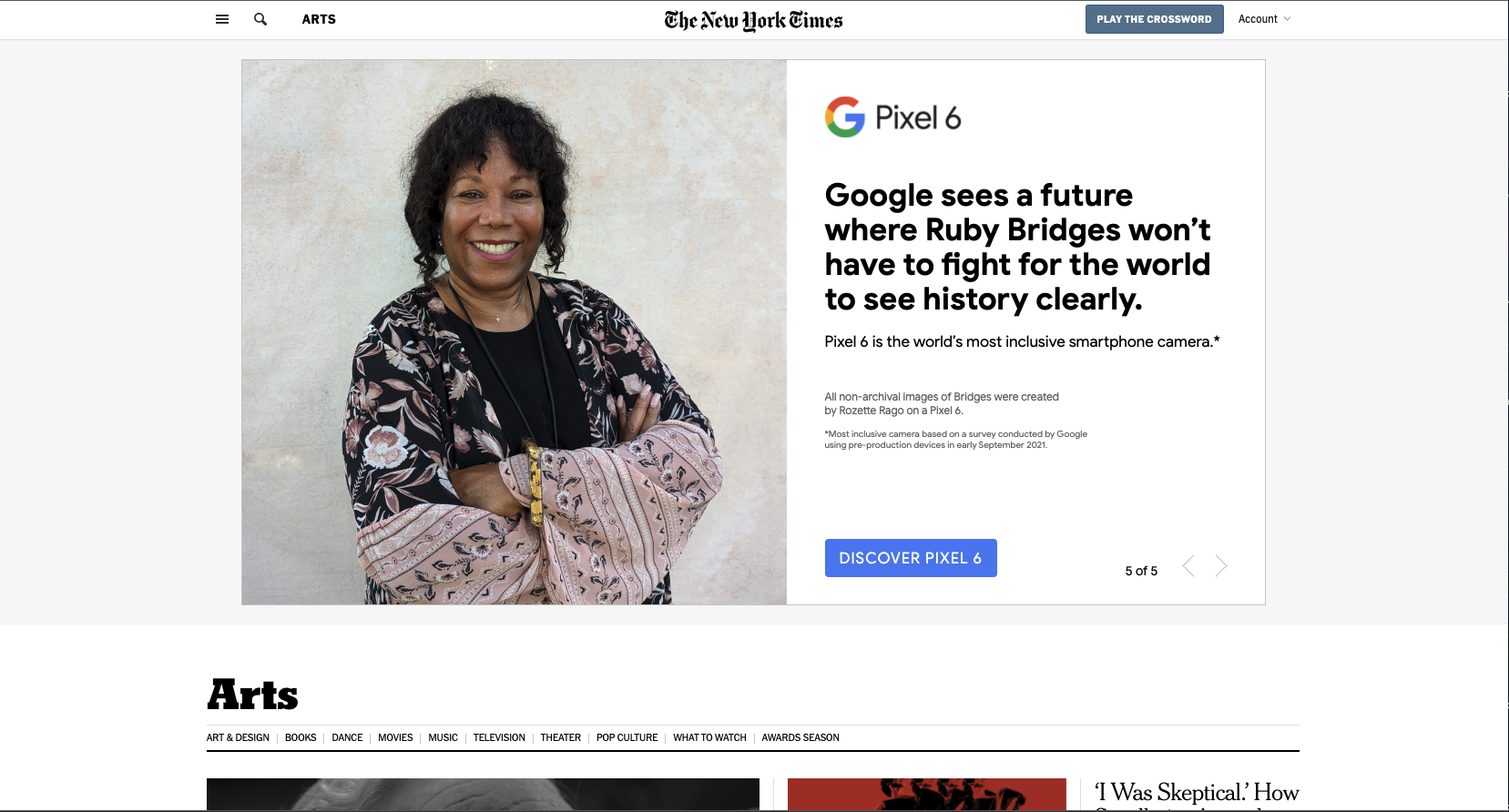Go to next ad slide arrow

click(1221, 566)
